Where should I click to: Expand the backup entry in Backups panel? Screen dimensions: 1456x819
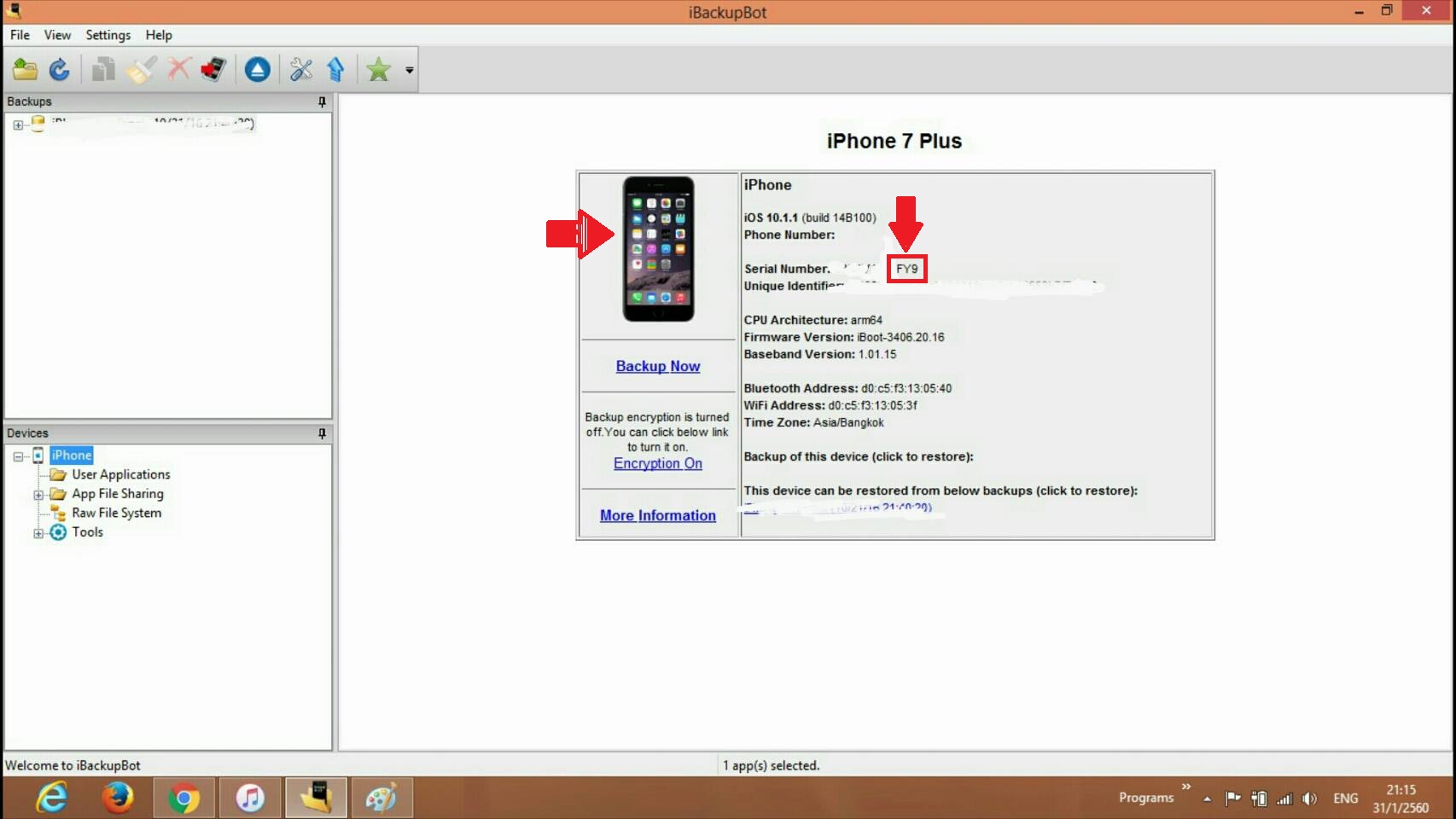(18, 125)
